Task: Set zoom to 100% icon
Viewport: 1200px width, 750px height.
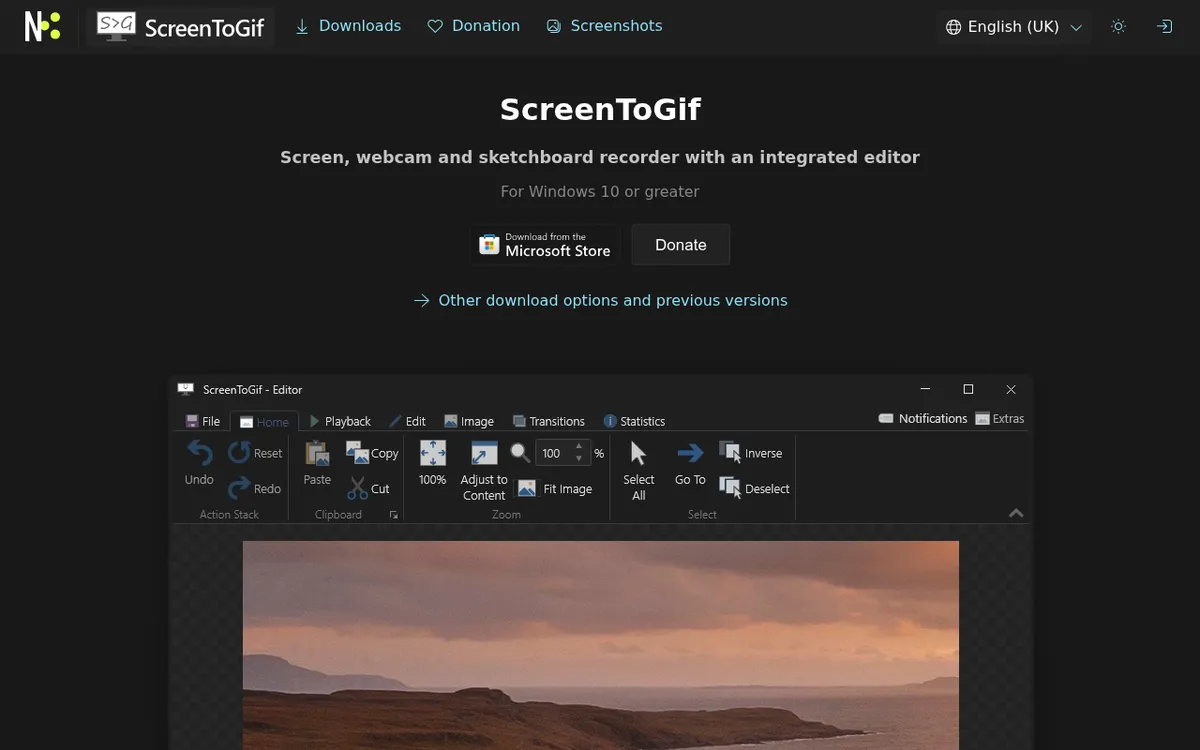Action: [x=433, y=453]
